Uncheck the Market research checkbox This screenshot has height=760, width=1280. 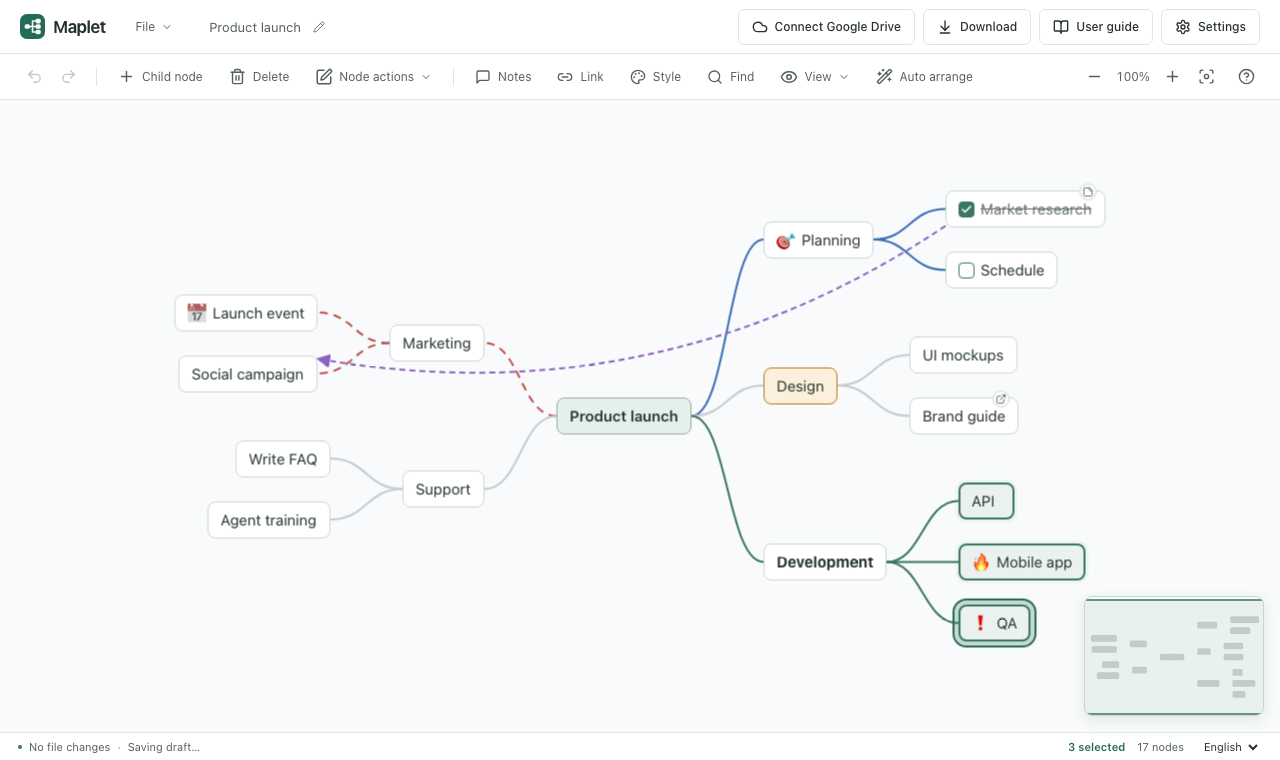pos(966,209)
